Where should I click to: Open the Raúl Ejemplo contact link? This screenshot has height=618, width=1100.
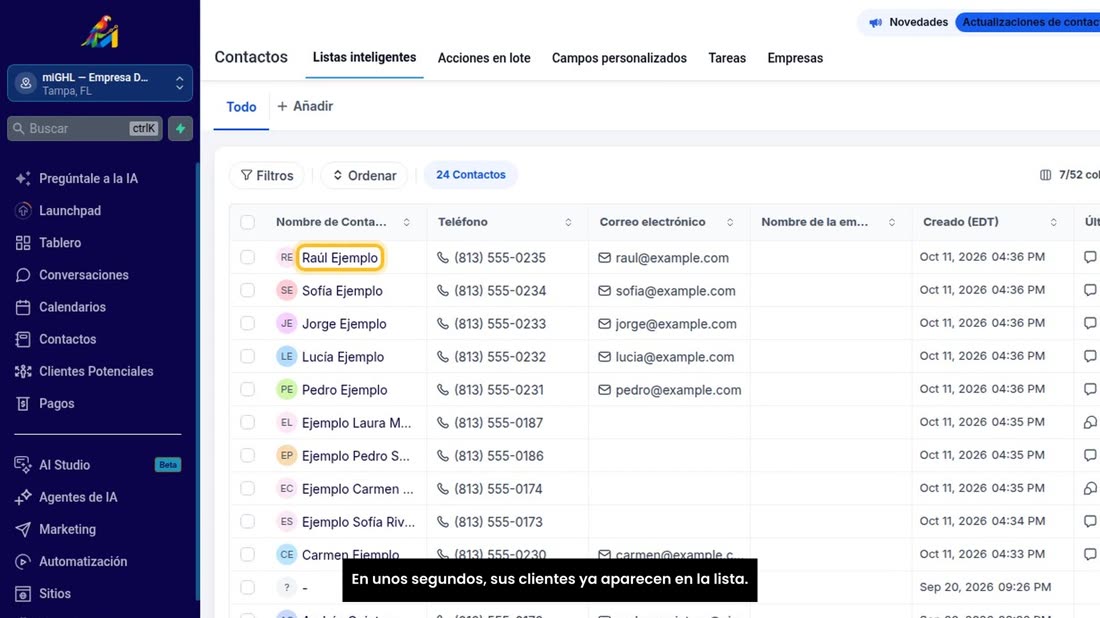pyautogui.click(x=340, y=257)
